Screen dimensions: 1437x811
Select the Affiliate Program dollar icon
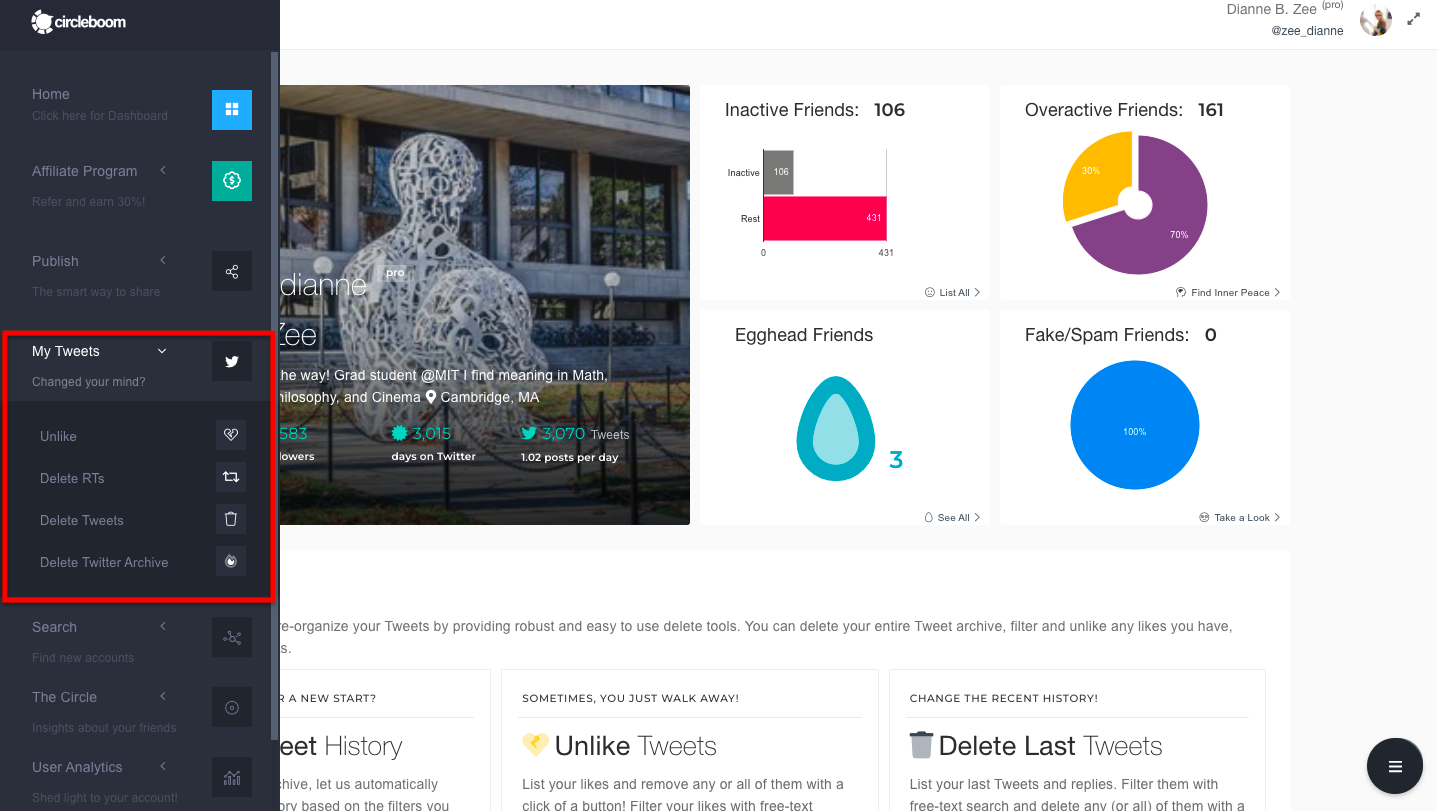click(x=231, y=181)
